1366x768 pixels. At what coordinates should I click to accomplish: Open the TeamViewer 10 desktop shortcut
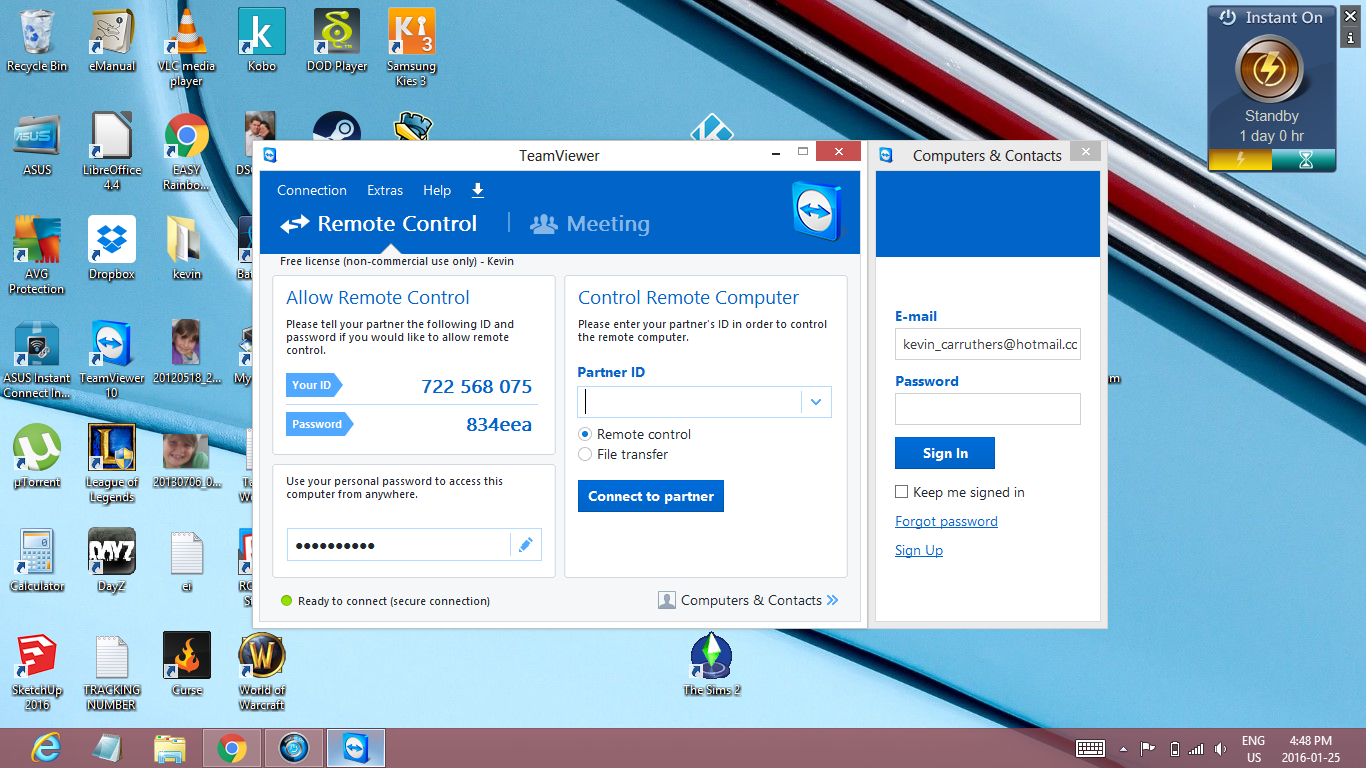(112, 359)
